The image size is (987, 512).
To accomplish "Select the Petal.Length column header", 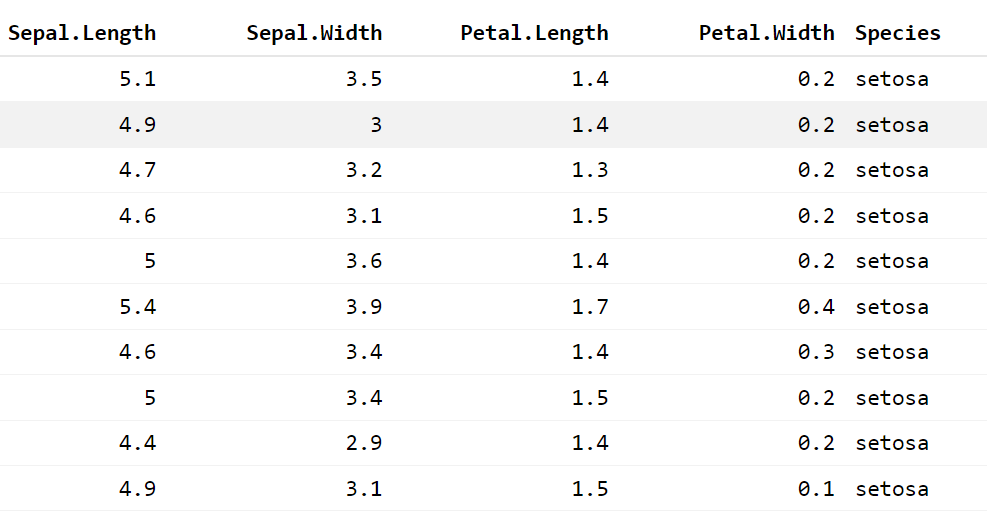I will point(534,33).
